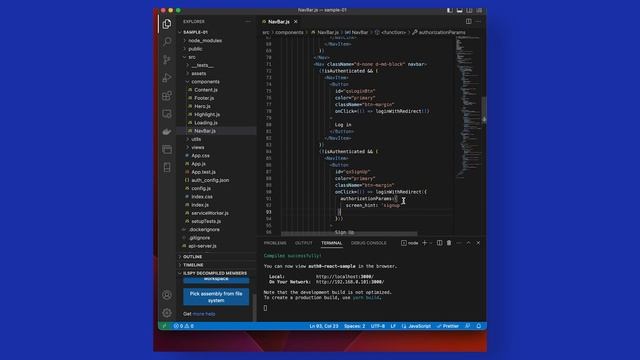Switch to the Problems tab

pyautogui.click(x=275, y=243)
